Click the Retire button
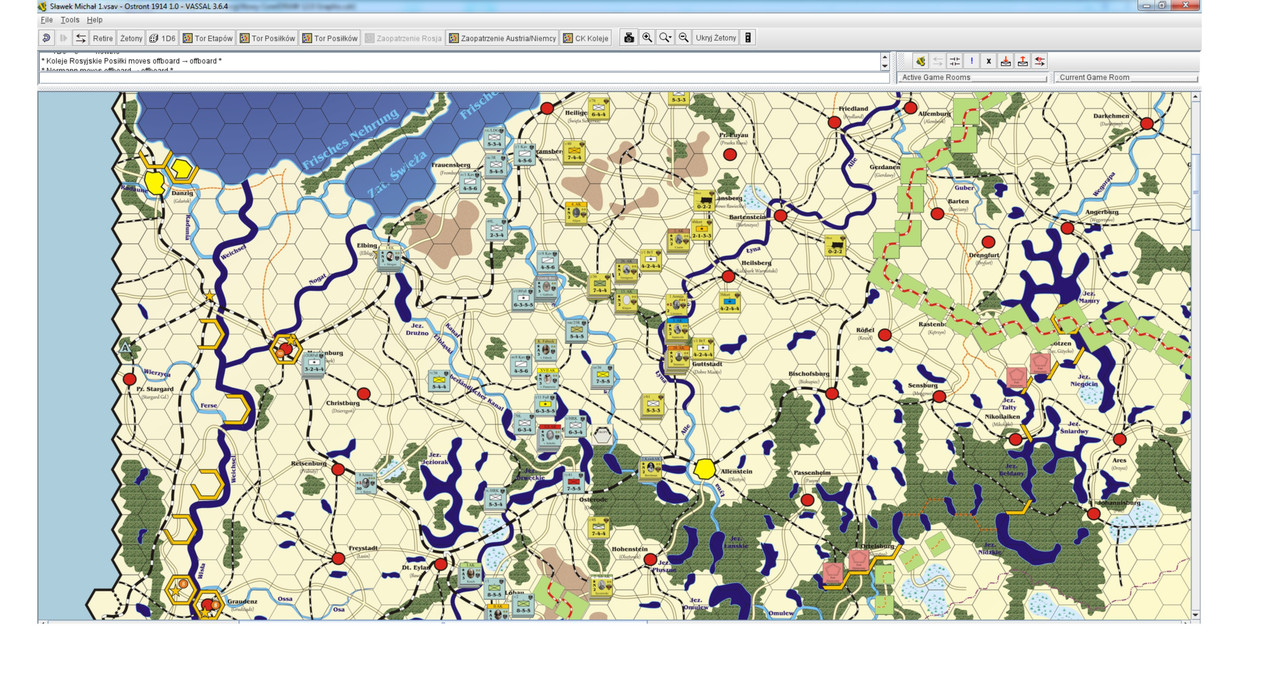This screenshot has width=1280, height=693. click(x=103, y=38)
